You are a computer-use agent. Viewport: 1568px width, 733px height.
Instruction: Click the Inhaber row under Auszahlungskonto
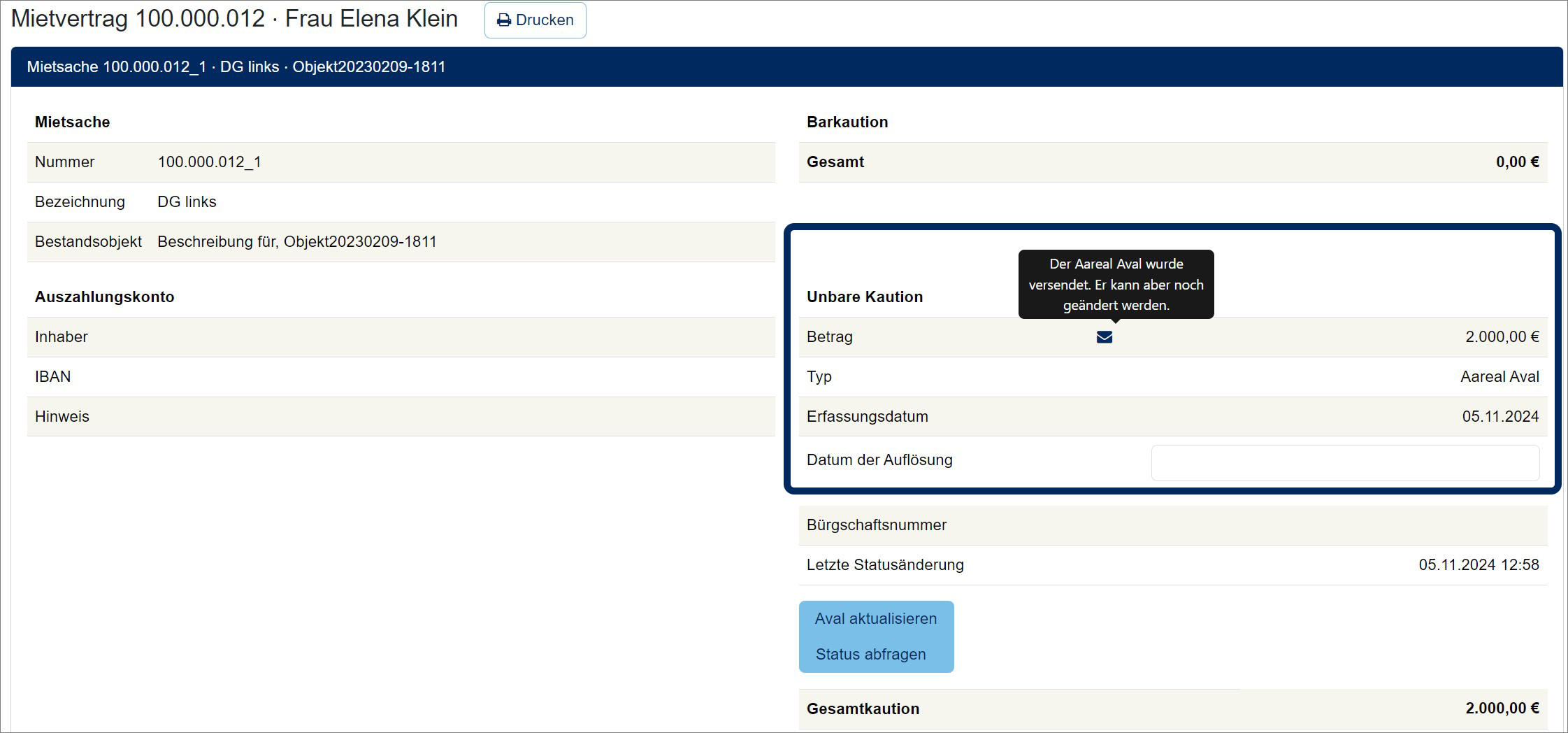click(x=401, y=337)
